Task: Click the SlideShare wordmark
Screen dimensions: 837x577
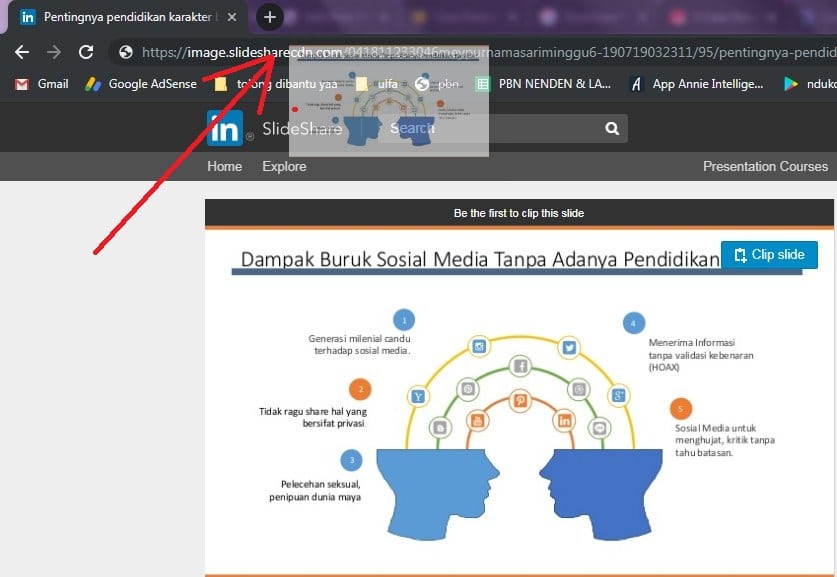Action: pyautogui.click(x=302, y=128)
